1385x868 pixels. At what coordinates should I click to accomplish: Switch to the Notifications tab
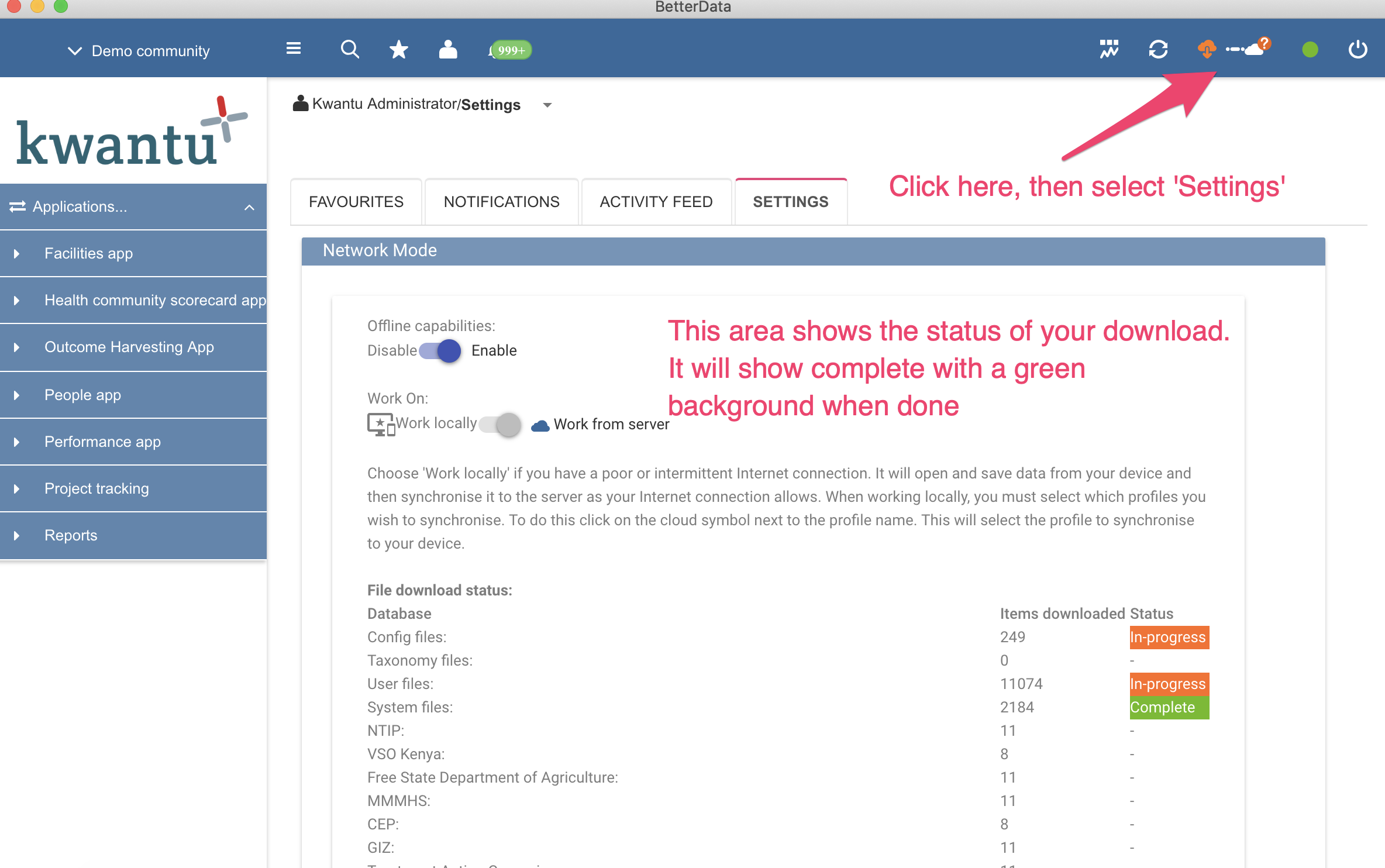click(x=501, y=202)
